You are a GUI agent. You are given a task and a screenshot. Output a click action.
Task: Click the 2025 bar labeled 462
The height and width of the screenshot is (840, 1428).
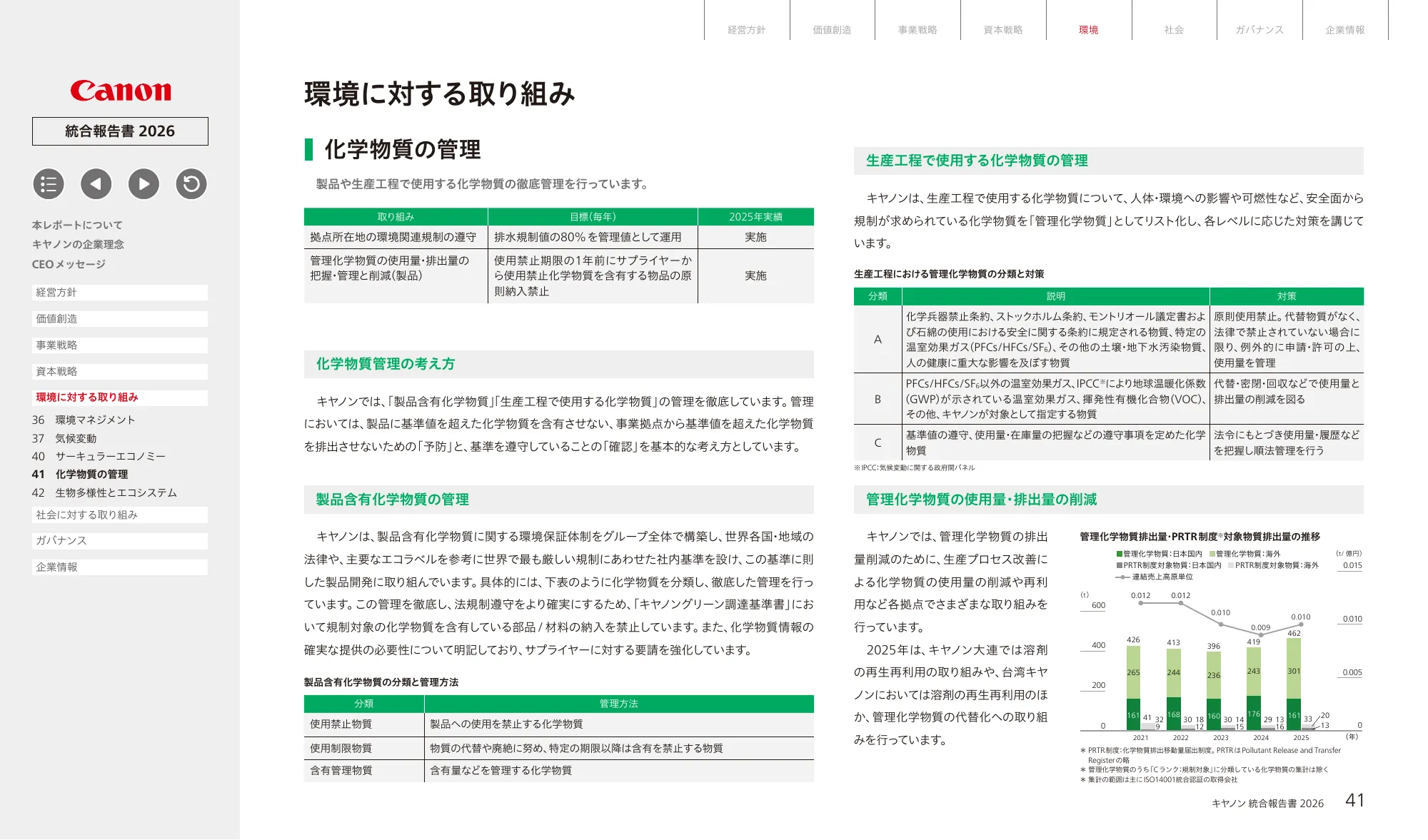(x=1294, y=684)
